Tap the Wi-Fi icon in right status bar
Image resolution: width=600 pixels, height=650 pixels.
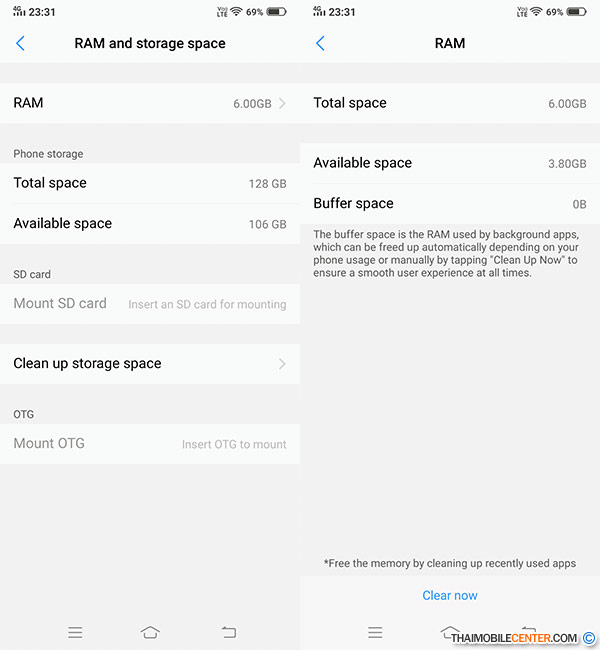pyautogui.click(x=536, y=12)
